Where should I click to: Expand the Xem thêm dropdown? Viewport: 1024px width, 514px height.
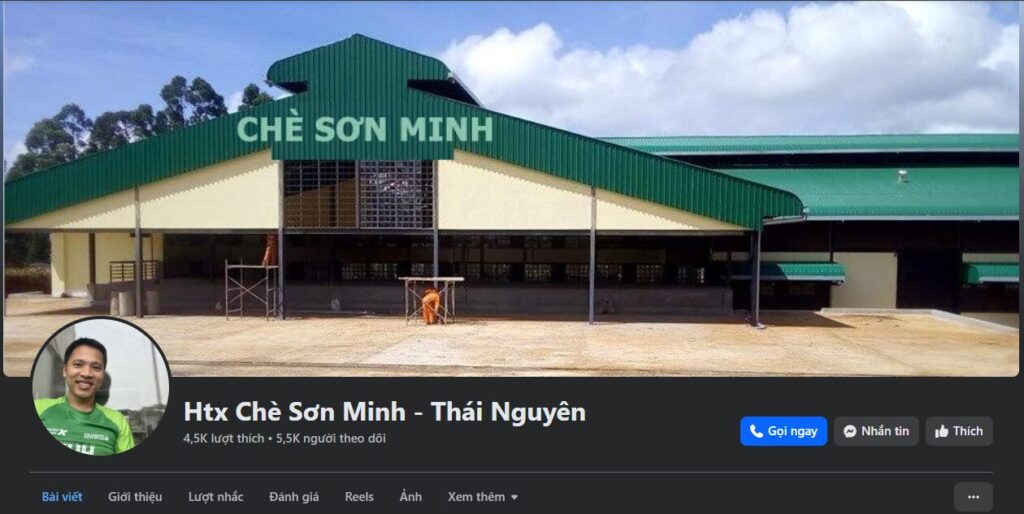[483, 497]
